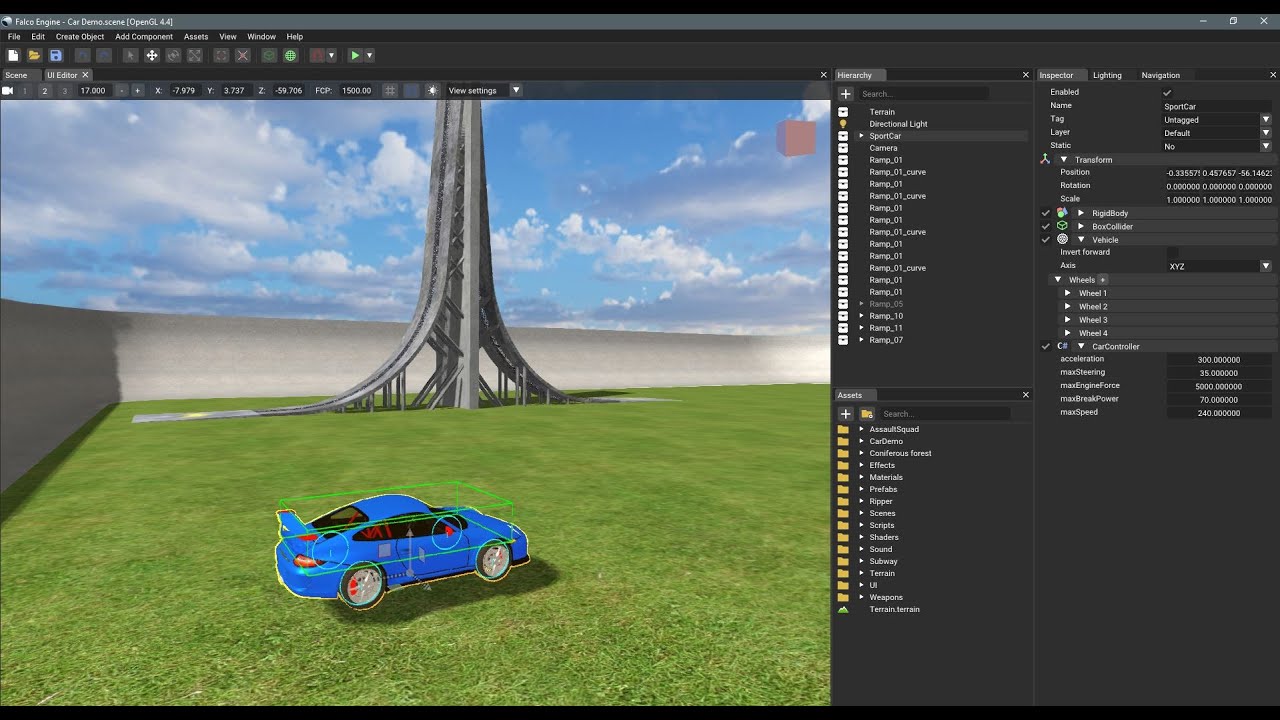Toggle the grid icon in viewport bar
Image resolution: width=1280 pixels, height=720 pixels.
pos(391,90)
